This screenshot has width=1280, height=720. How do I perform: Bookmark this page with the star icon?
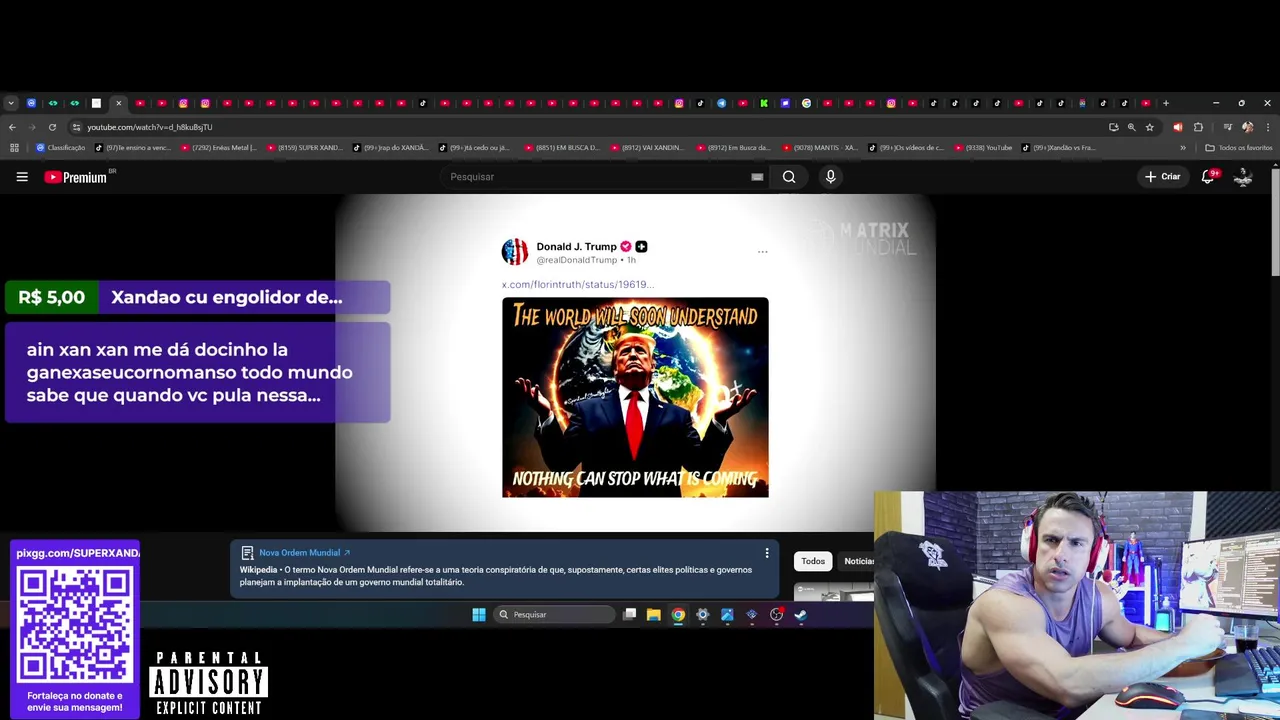(x=1150, y=127)
